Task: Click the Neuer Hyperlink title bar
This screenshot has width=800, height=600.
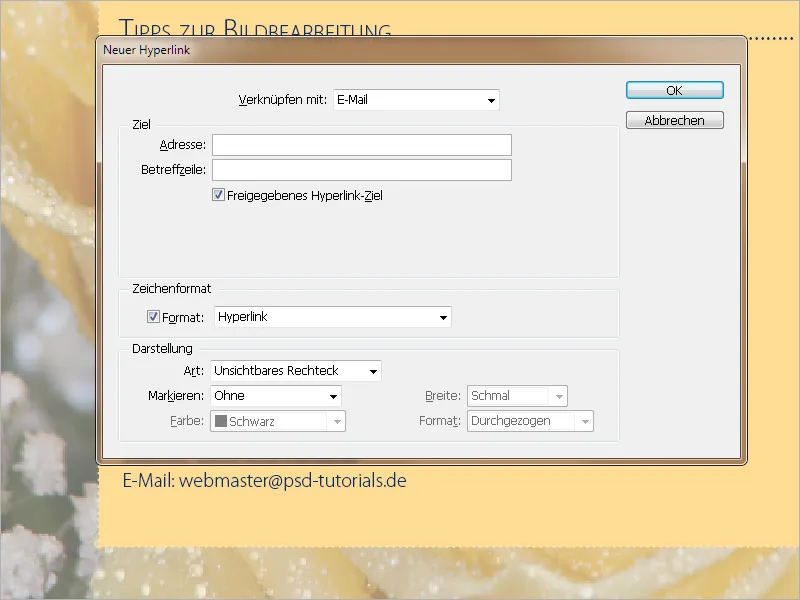Action: (421, 50)
